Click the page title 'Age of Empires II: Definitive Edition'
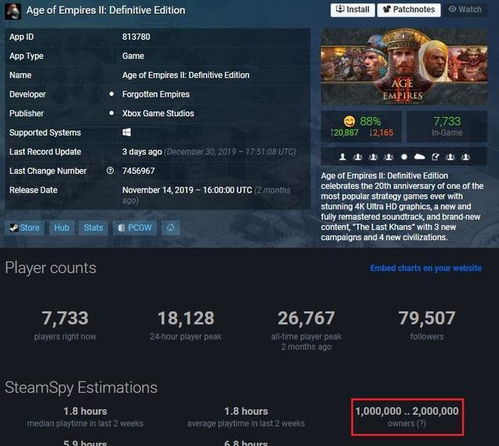This screenshot has height=446, width=499. tap(106, 10)
